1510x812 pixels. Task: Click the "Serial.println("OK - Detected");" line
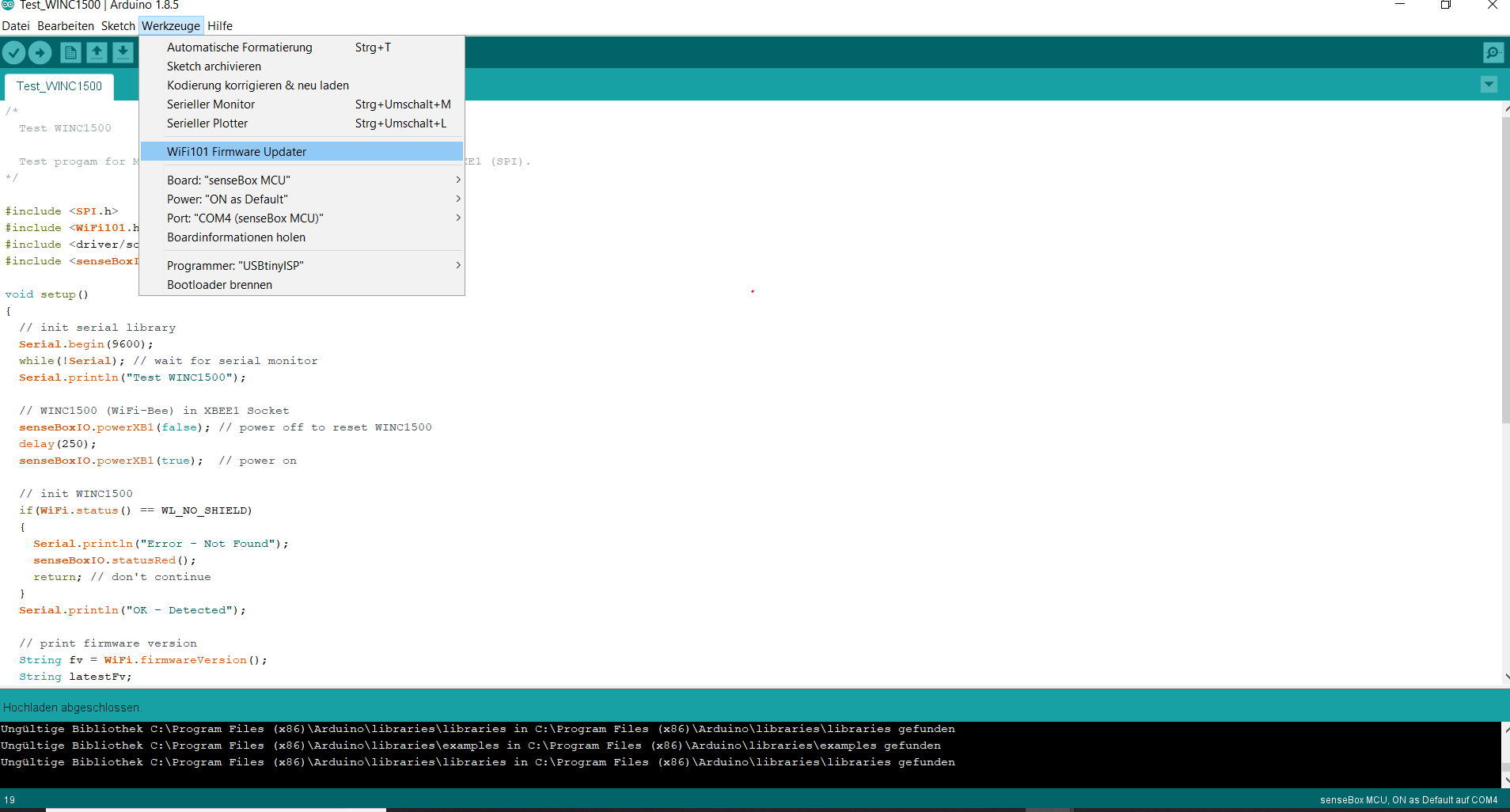[133, 610]
